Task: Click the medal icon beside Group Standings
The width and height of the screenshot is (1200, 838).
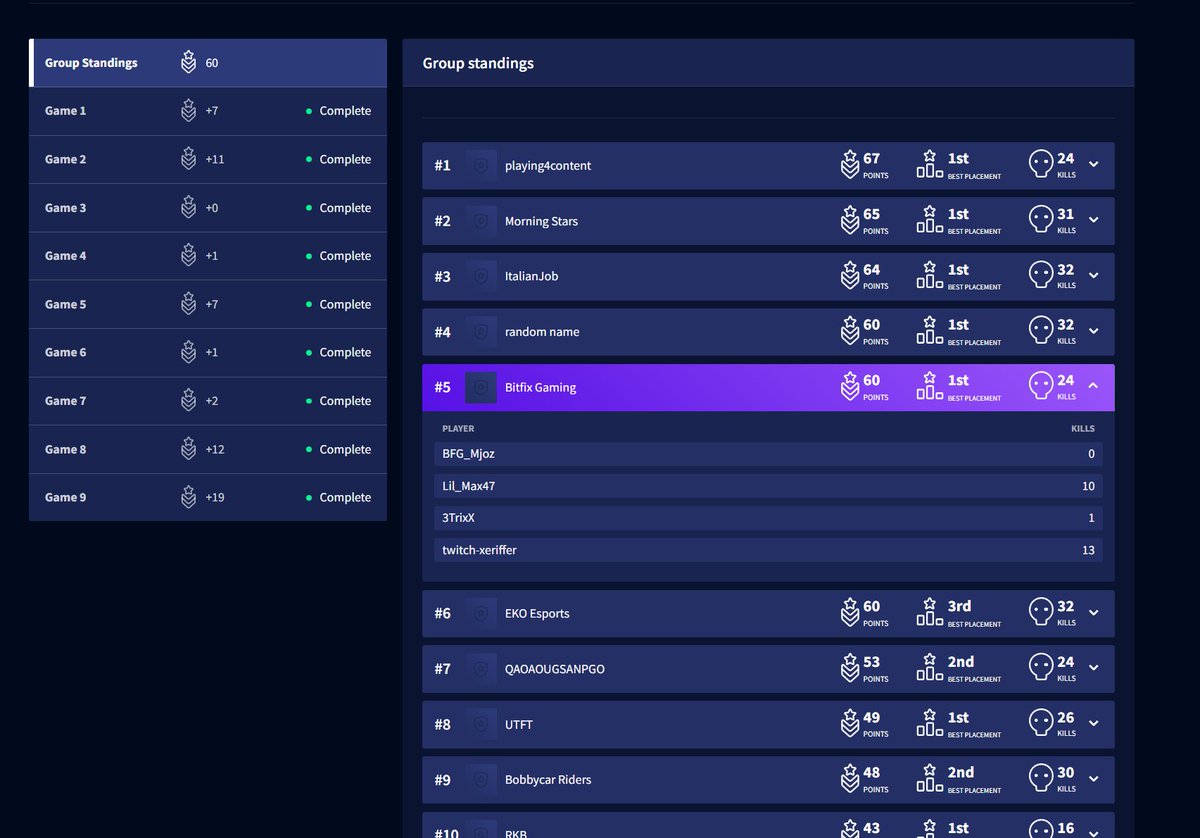Action: click(188, 62)
